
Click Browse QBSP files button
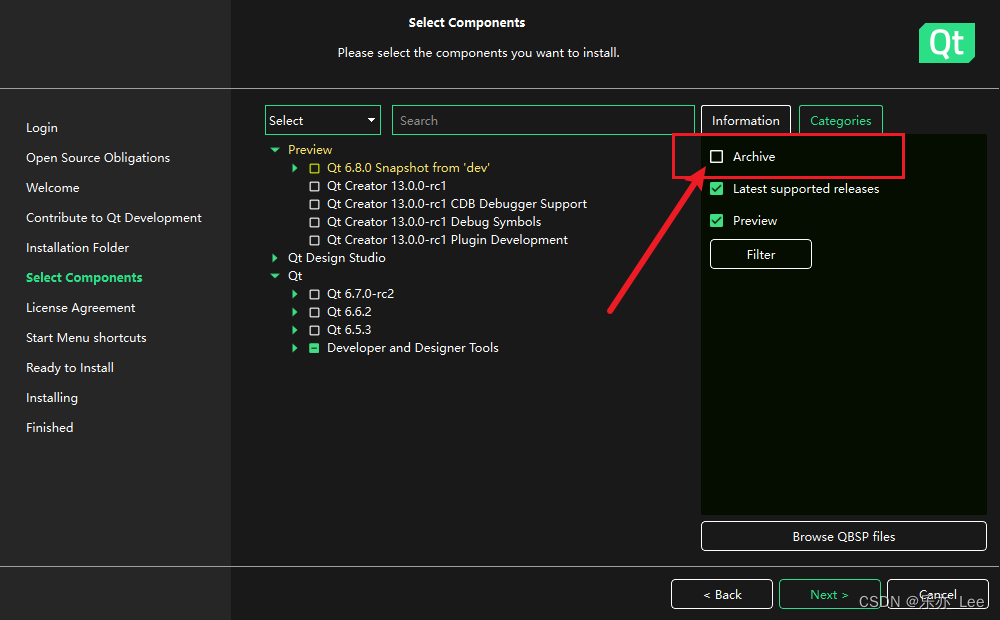click(x=843, y=536)
